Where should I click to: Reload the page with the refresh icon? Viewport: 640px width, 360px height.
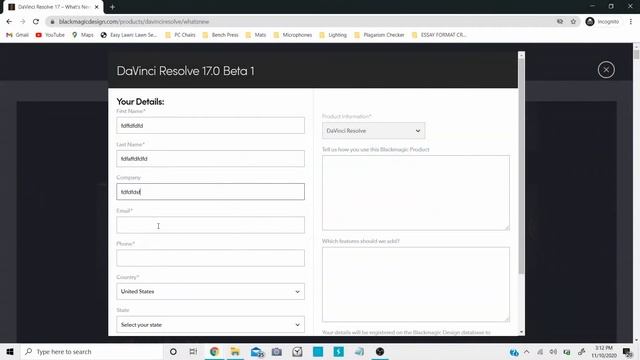pos(36,22)
